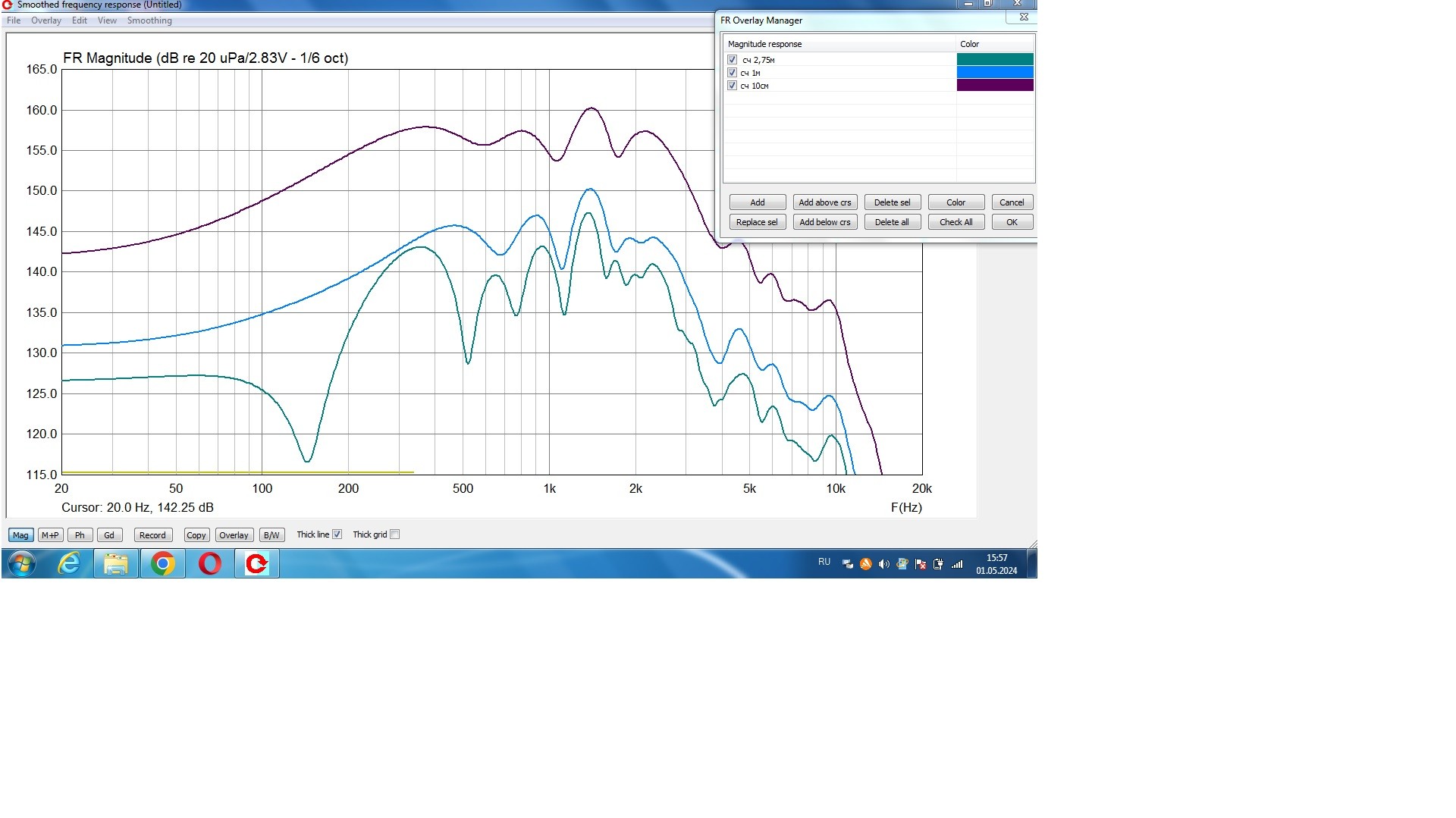
Task: Toggle the Thick line checkbox
Action: 337,534
